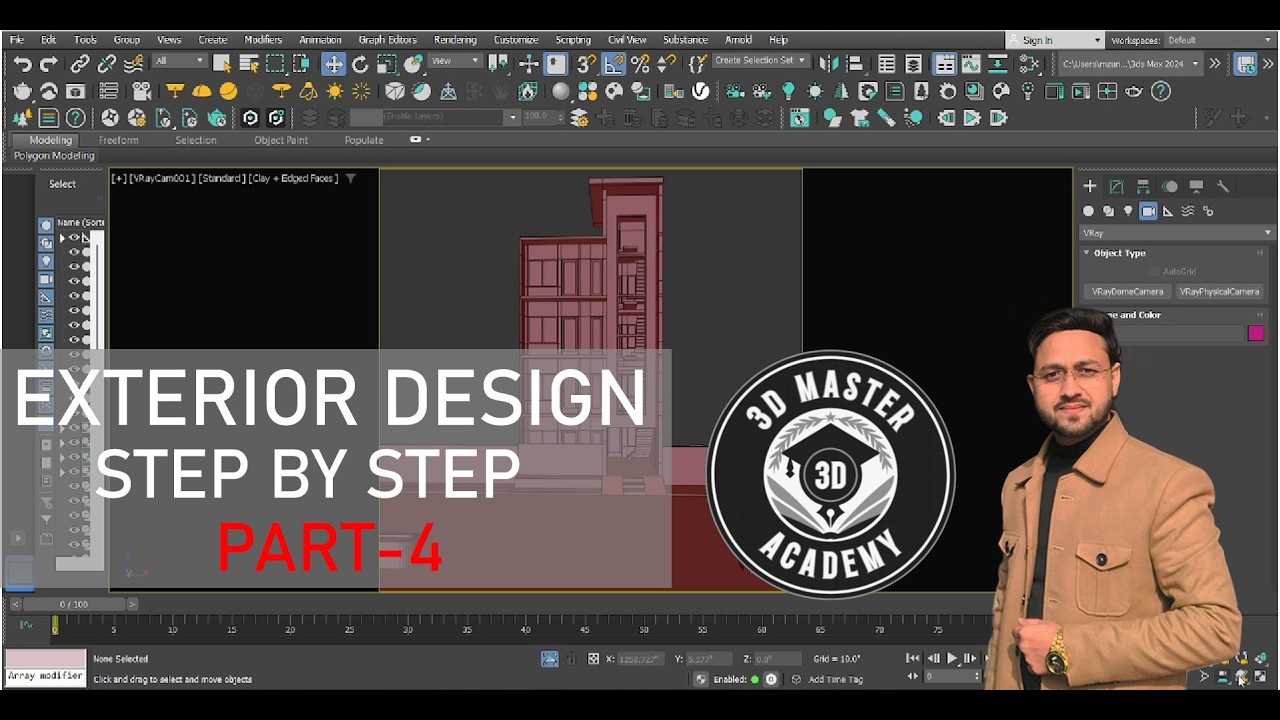Click the 0 / 100 time slider

coord(74,604)
